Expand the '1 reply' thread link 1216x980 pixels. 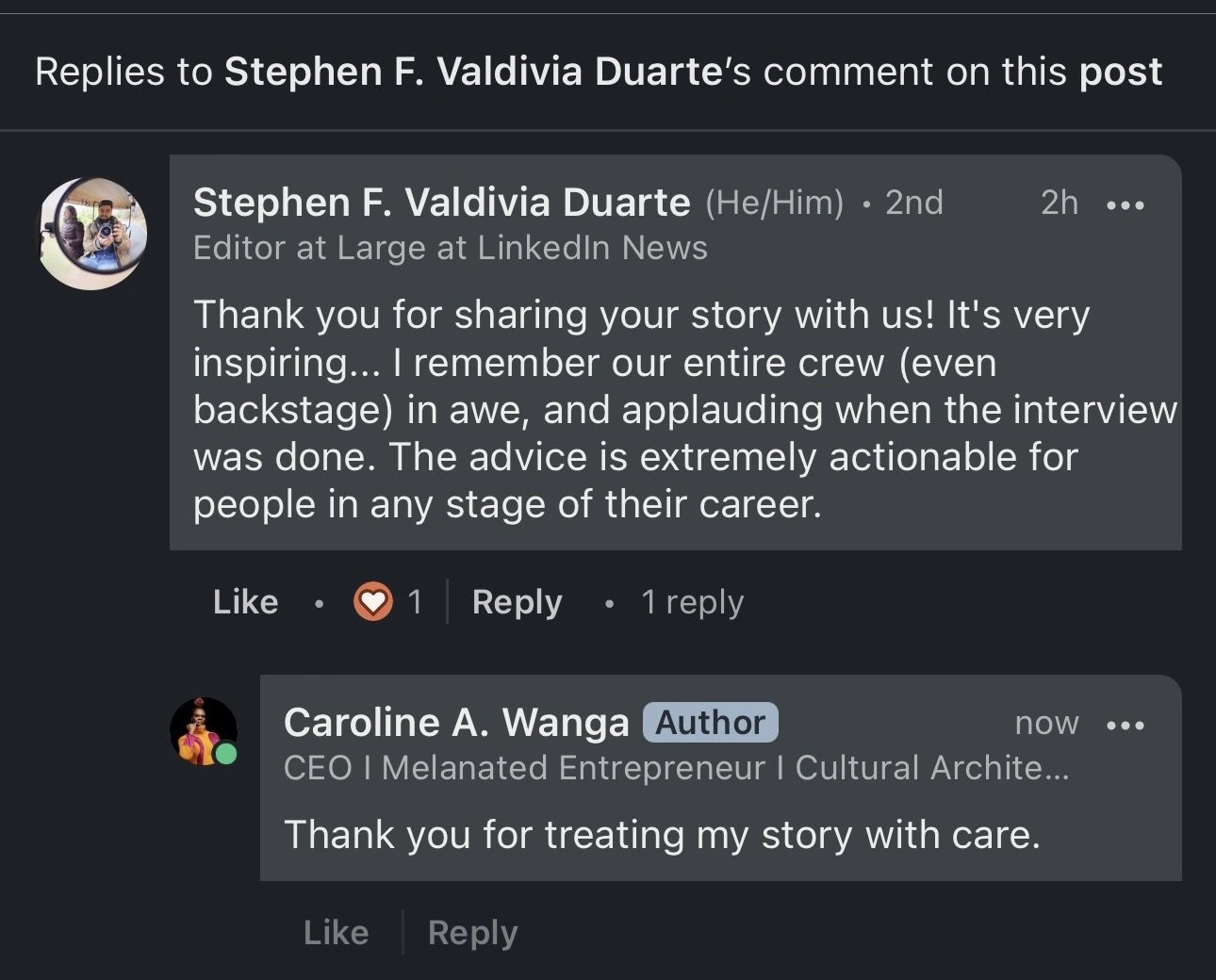coord(692,602)
